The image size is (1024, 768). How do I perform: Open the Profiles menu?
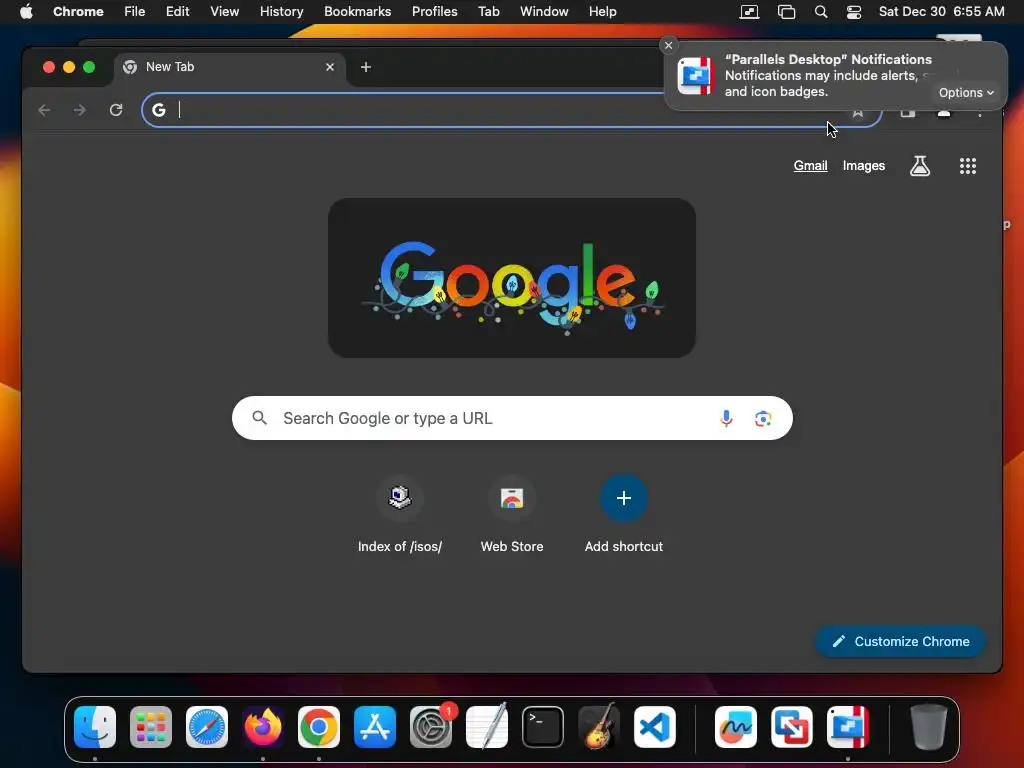[434, 12]
